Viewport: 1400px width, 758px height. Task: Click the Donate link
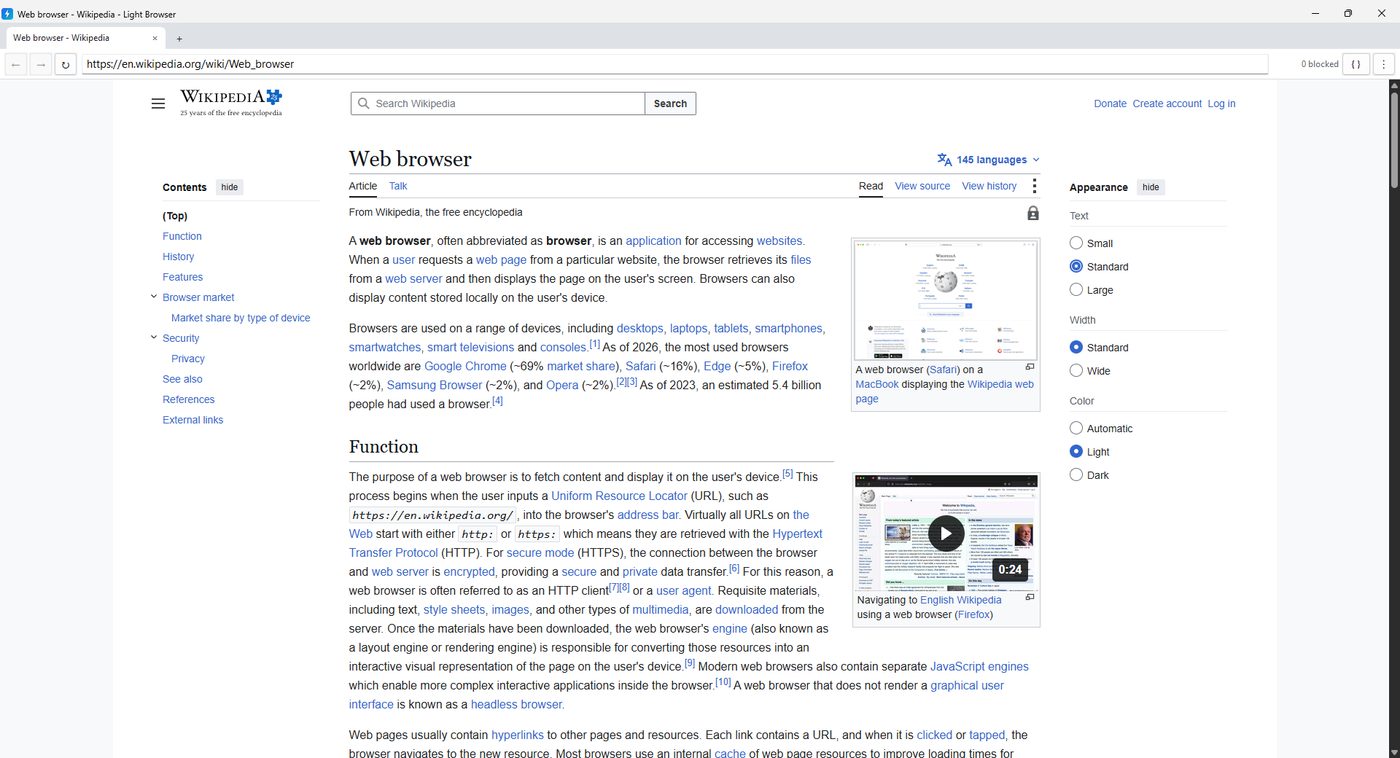pyautogui.click(x=1110, y=104)
